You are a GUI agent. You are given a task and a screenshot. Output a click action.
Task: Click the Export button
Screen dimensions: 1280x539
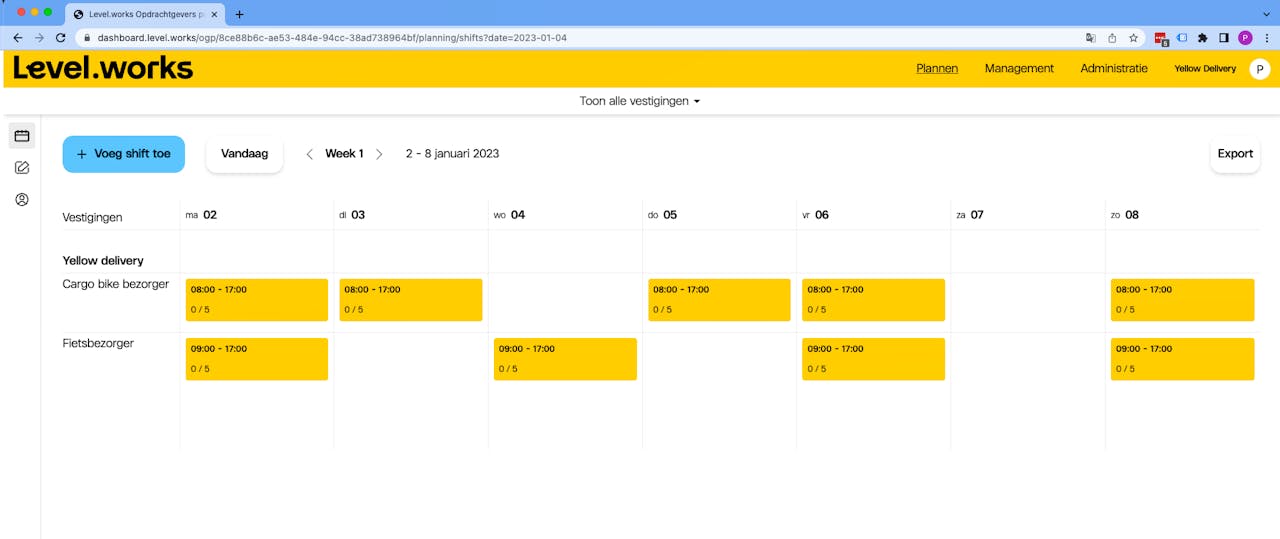point(1235,154)
